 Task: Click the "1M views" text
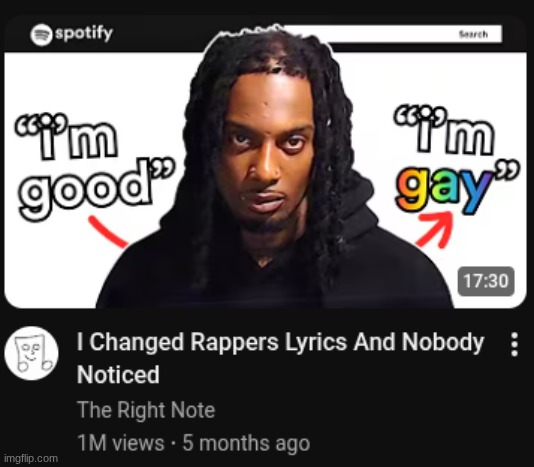[121, 442]
